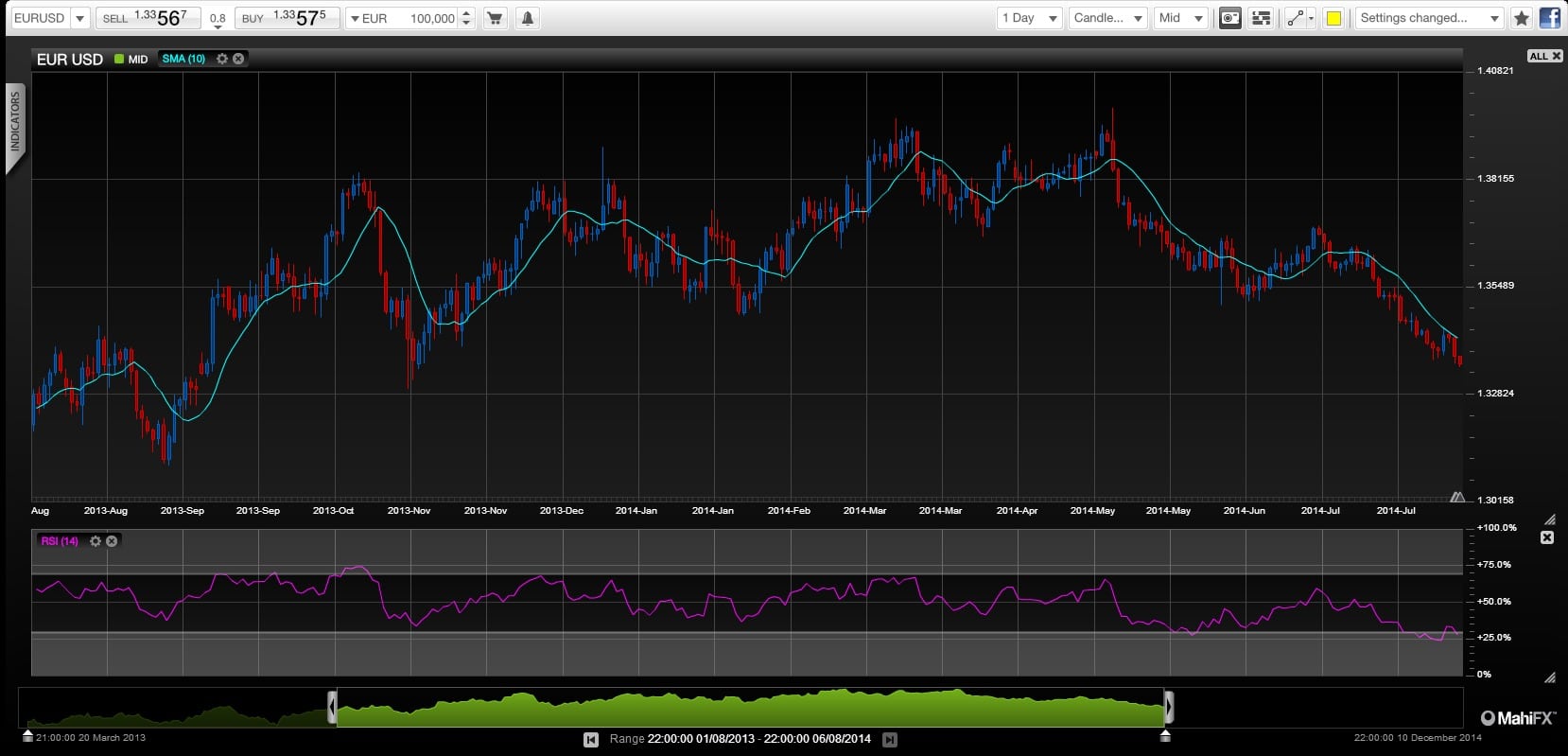
Task: Click the chart layout panels icon
Action: click(x=1261, y=18)
